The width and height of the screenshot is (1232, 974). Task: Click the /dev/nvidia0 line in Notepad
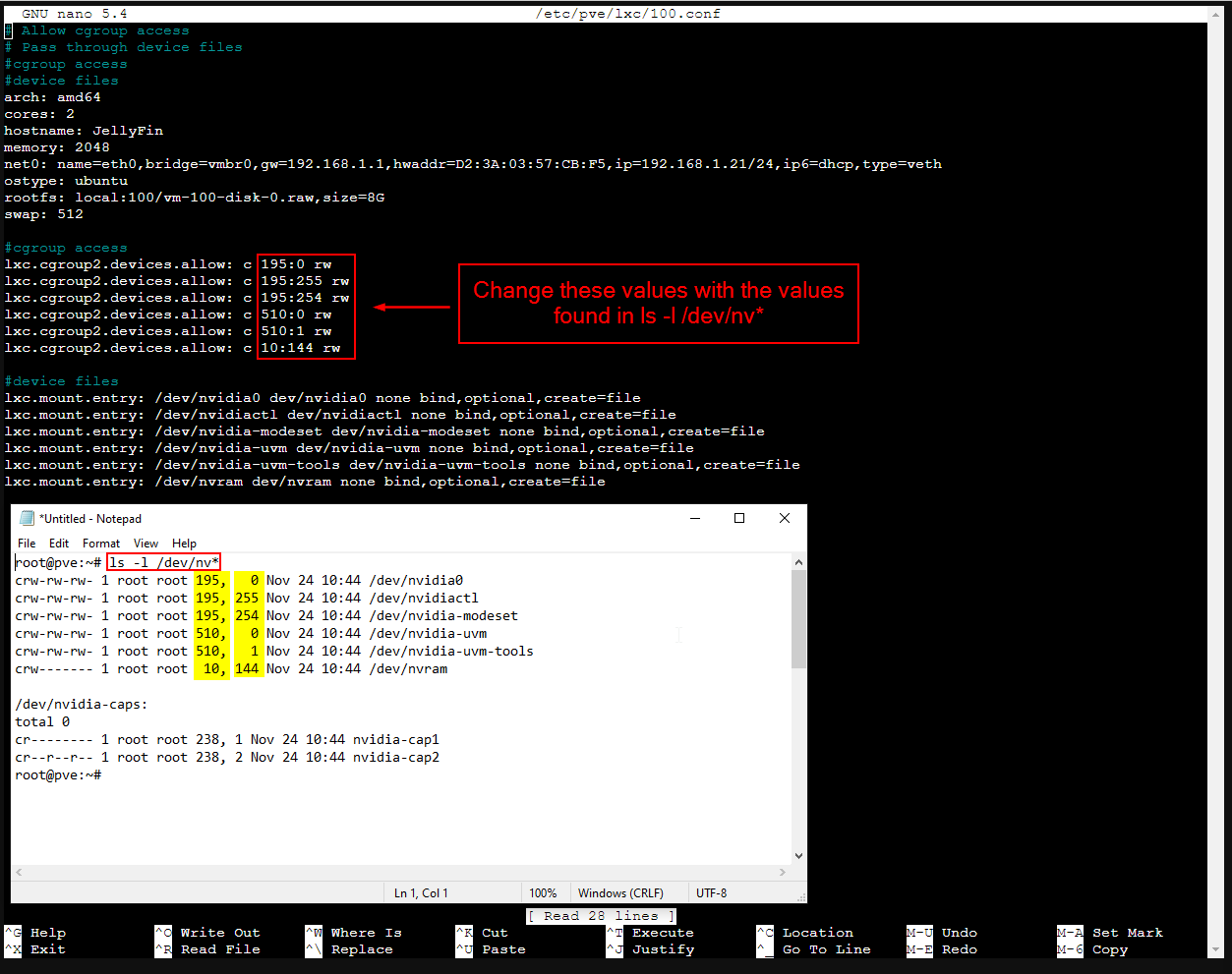tap(239, 580)
